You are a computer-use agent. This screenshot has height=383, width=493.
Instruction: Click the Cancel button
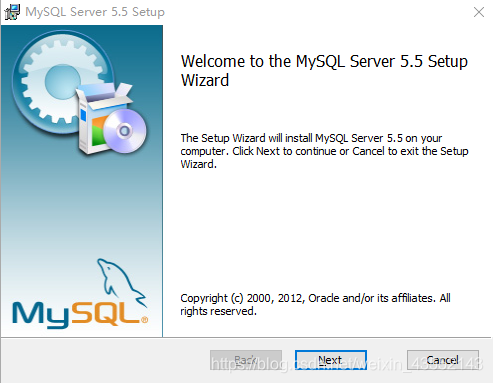tap(443, 360)
